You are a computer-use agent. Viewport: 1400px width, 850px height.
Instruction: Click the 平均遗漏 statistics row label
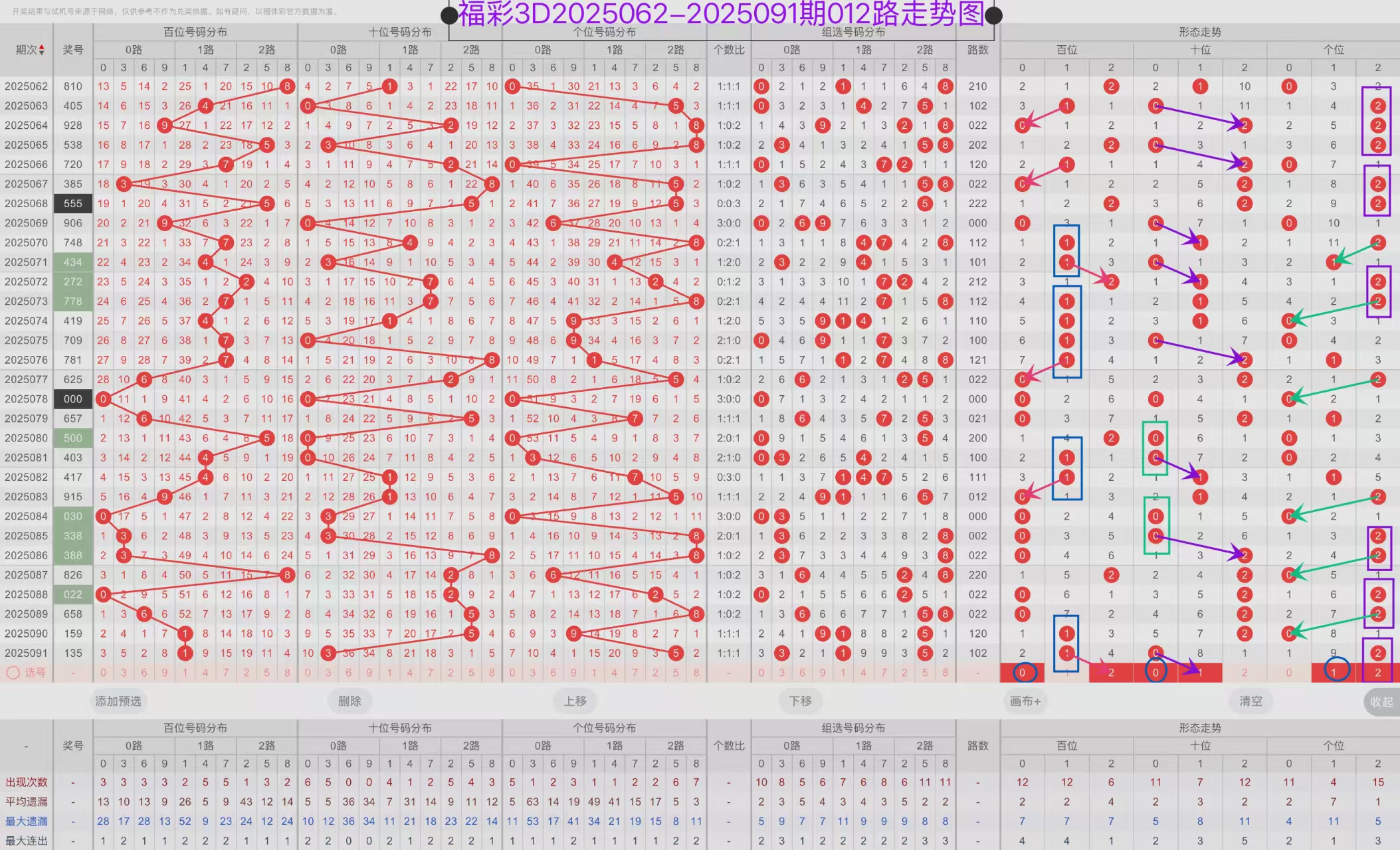click(x=27, y=802)
